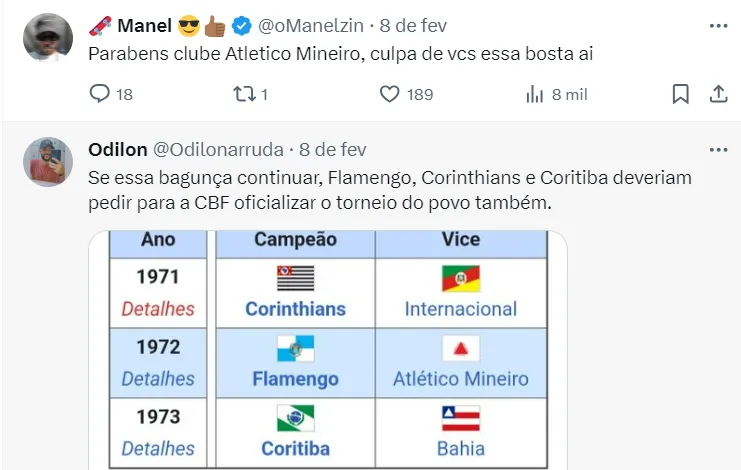
Task: Open Detalhes link for 1973
Action: [x=158, y=449]
